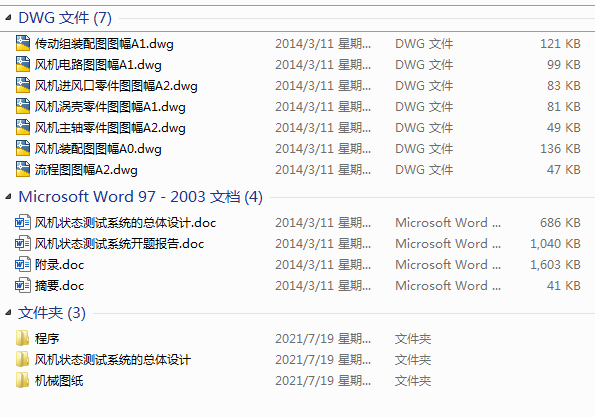Viewport: 595px width, 417px height.
Task: Select the Microsoft Word 97 - 2003 文档 (4) header
Action: pos(140,197)
